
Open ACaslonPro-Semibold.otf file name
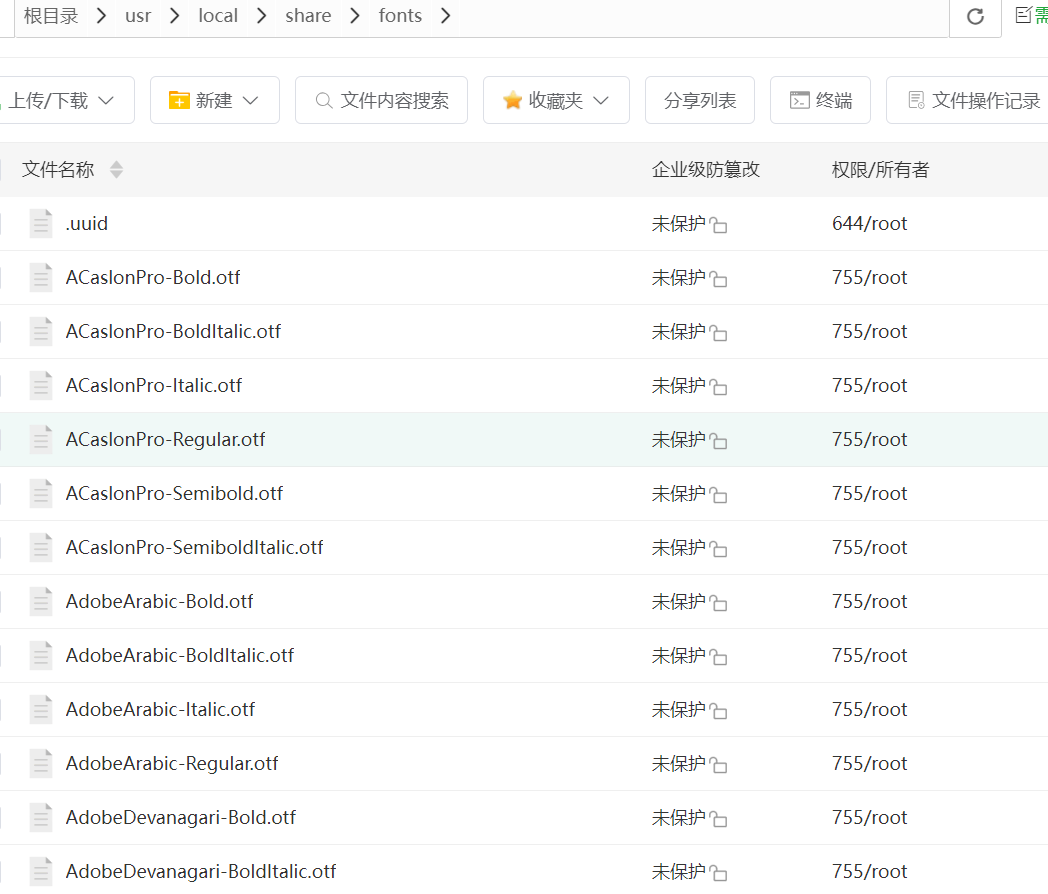click(174, 494)
